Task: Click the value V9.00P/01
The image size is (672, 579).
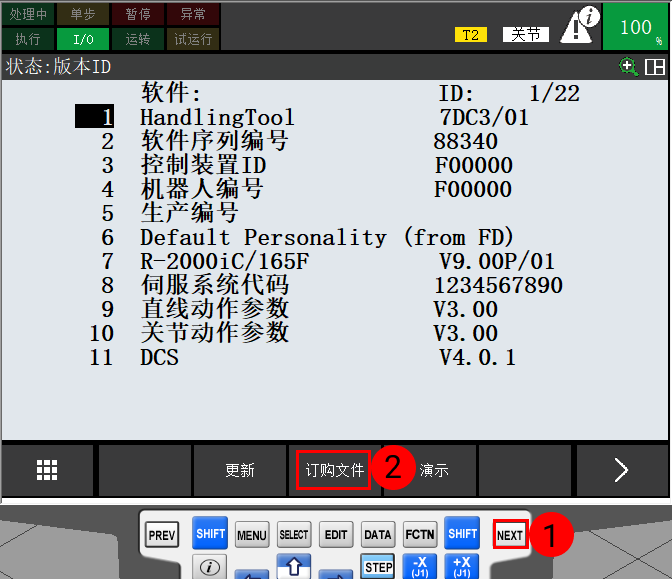Action: click(497, 261)
